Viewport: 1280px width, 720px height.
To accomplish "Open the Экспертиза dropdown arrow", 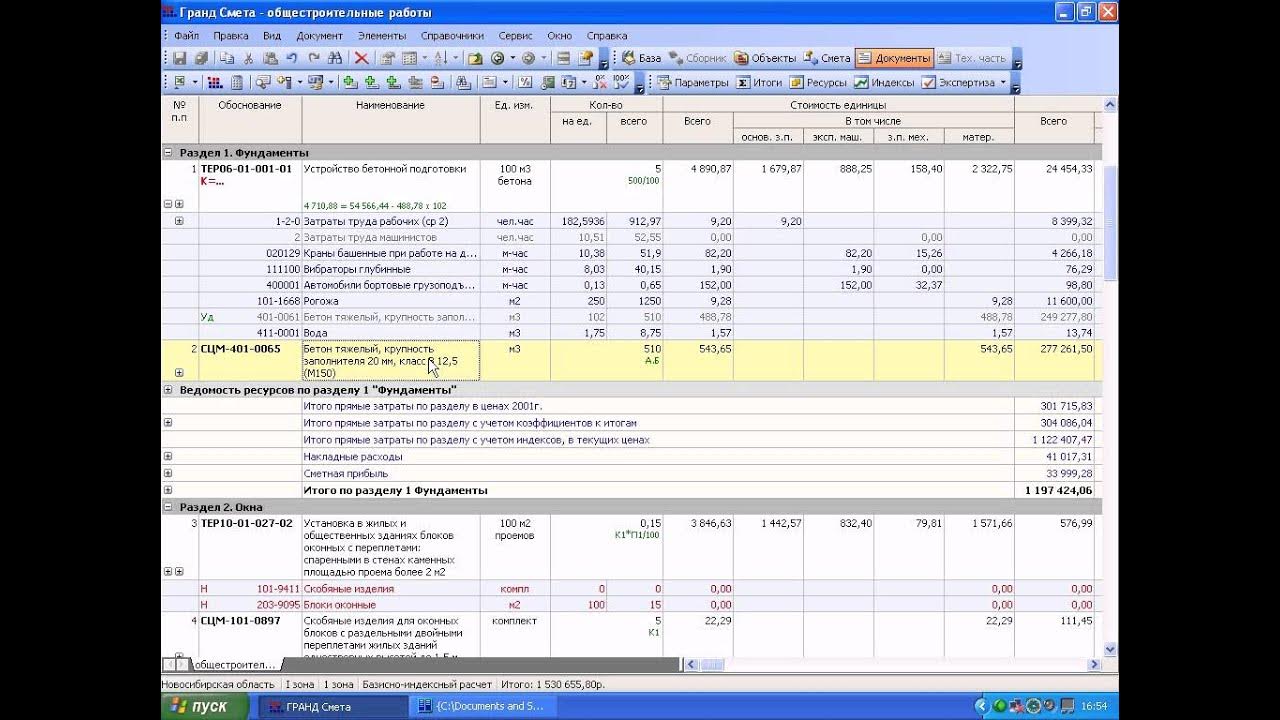I will tap(1004, 83).
